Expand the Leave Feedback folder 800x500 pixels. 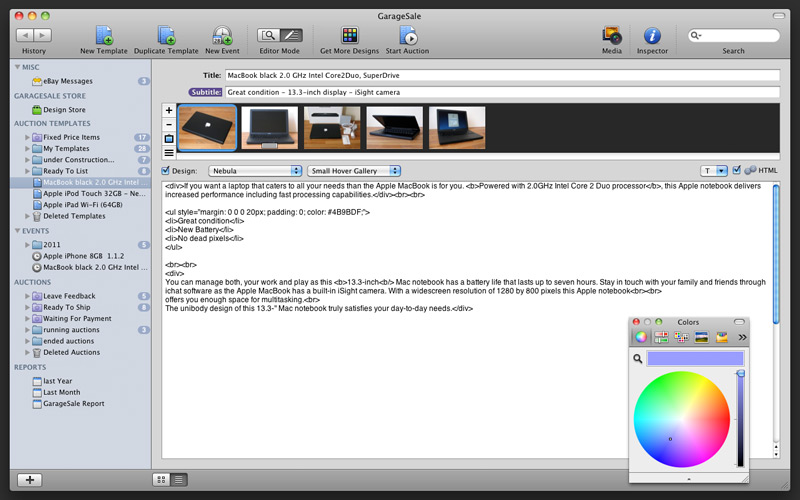[x=28, y=296]
